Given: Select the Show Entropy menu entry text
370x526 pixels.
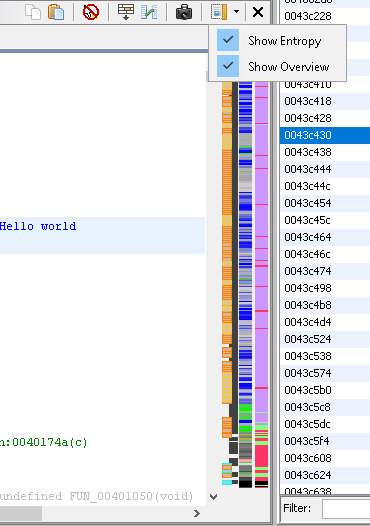Looking at the screenshot, I should click(x=284, y=41).
